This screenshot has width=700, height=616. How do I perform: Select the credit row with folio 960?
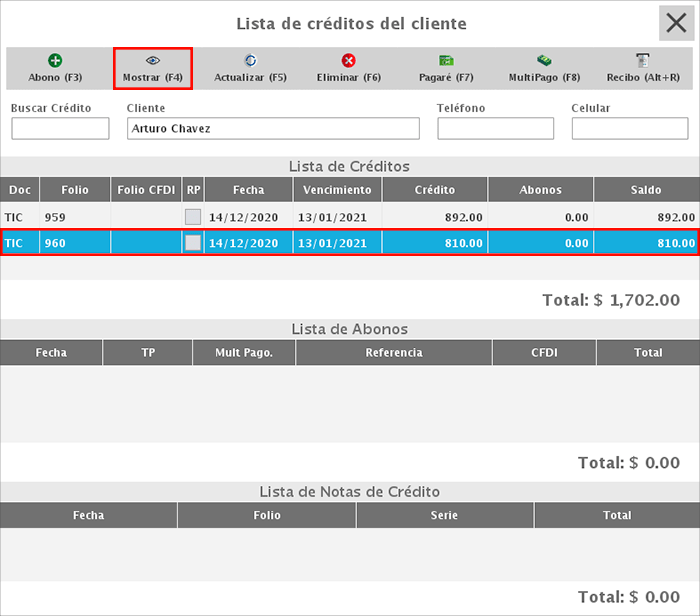pos(350,243)
